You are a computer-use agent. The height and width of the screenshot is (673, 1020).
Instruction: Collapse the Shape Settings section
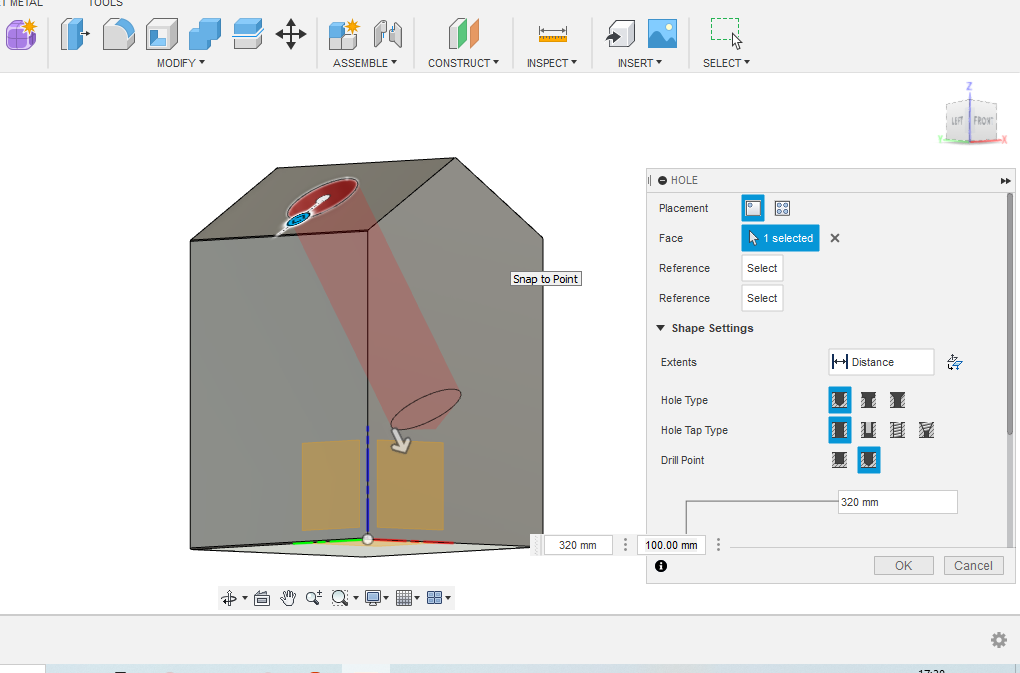point(660,328)
